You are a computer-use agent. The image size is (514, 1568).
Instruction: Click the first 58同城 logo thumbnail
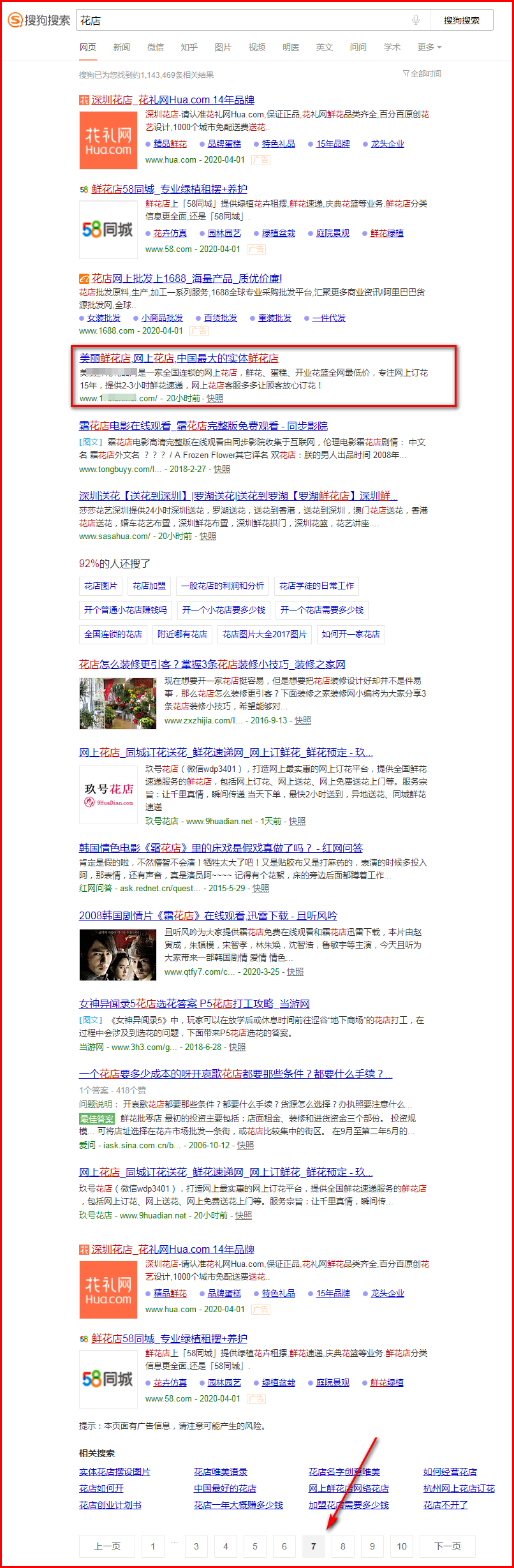click(x=108, y=230)
